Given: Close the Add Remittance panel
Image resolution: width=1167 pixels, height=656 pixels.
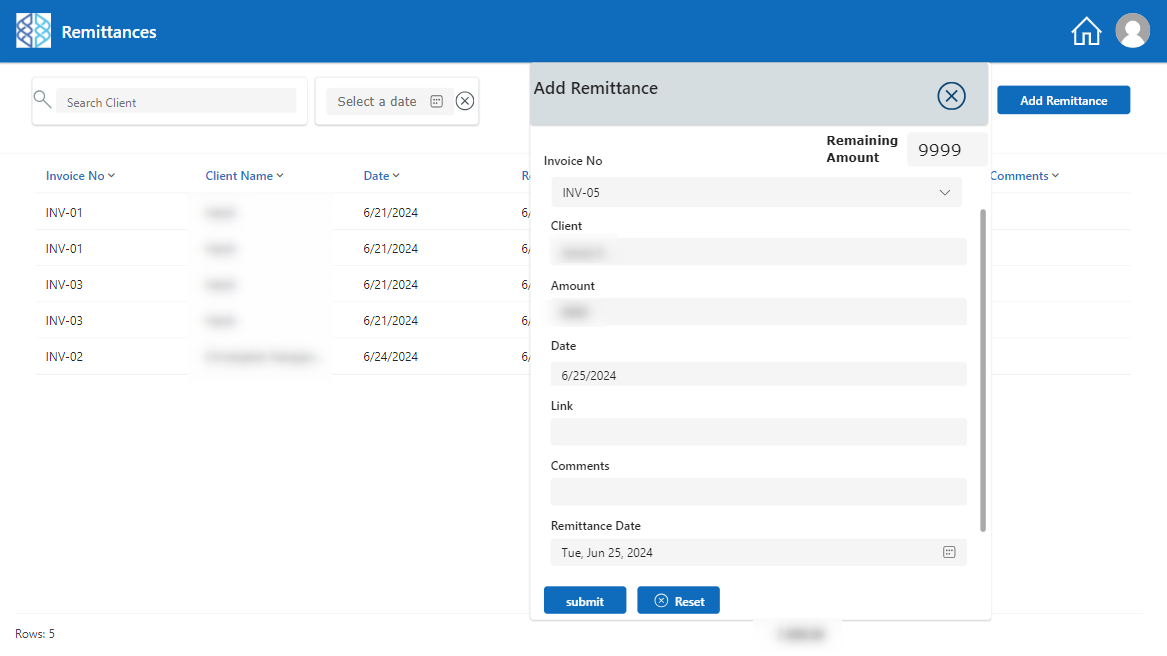Looking at the screenshot, I should click(x=951, y=96).
